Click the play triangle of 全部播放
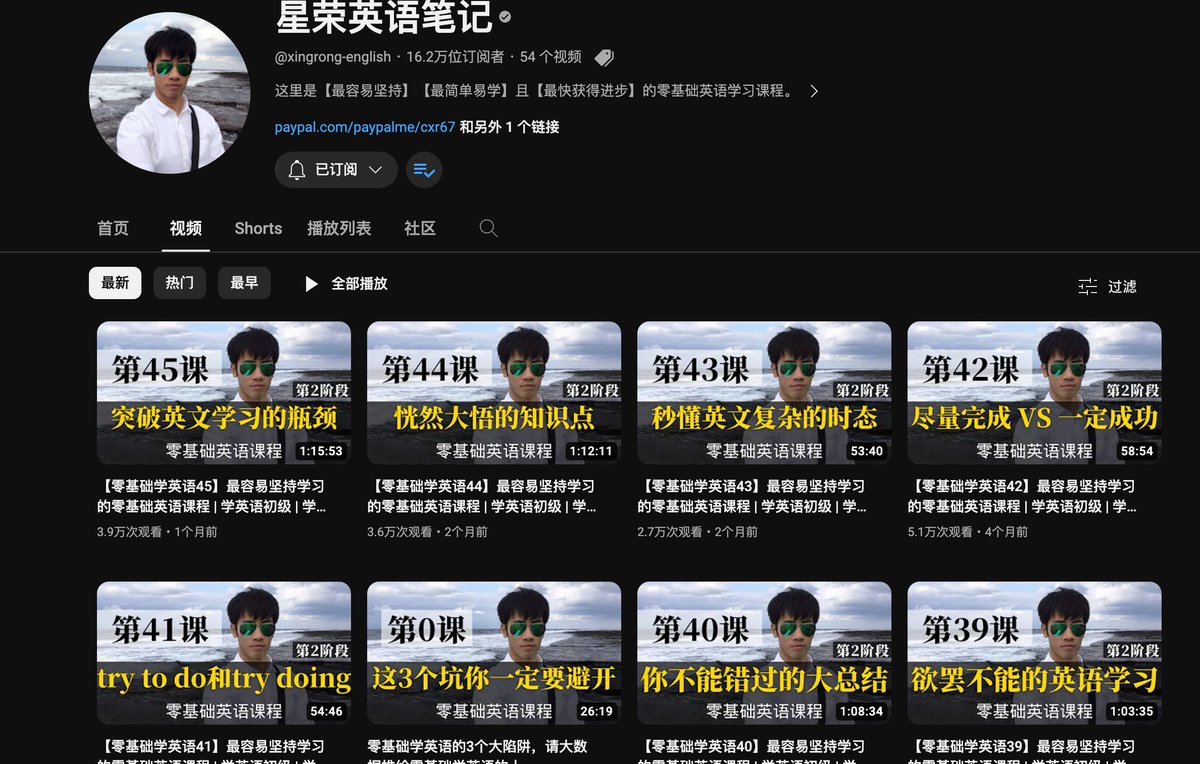This screenshot has width=1200, height=764. pyautogui.click(x=311, y=284)
